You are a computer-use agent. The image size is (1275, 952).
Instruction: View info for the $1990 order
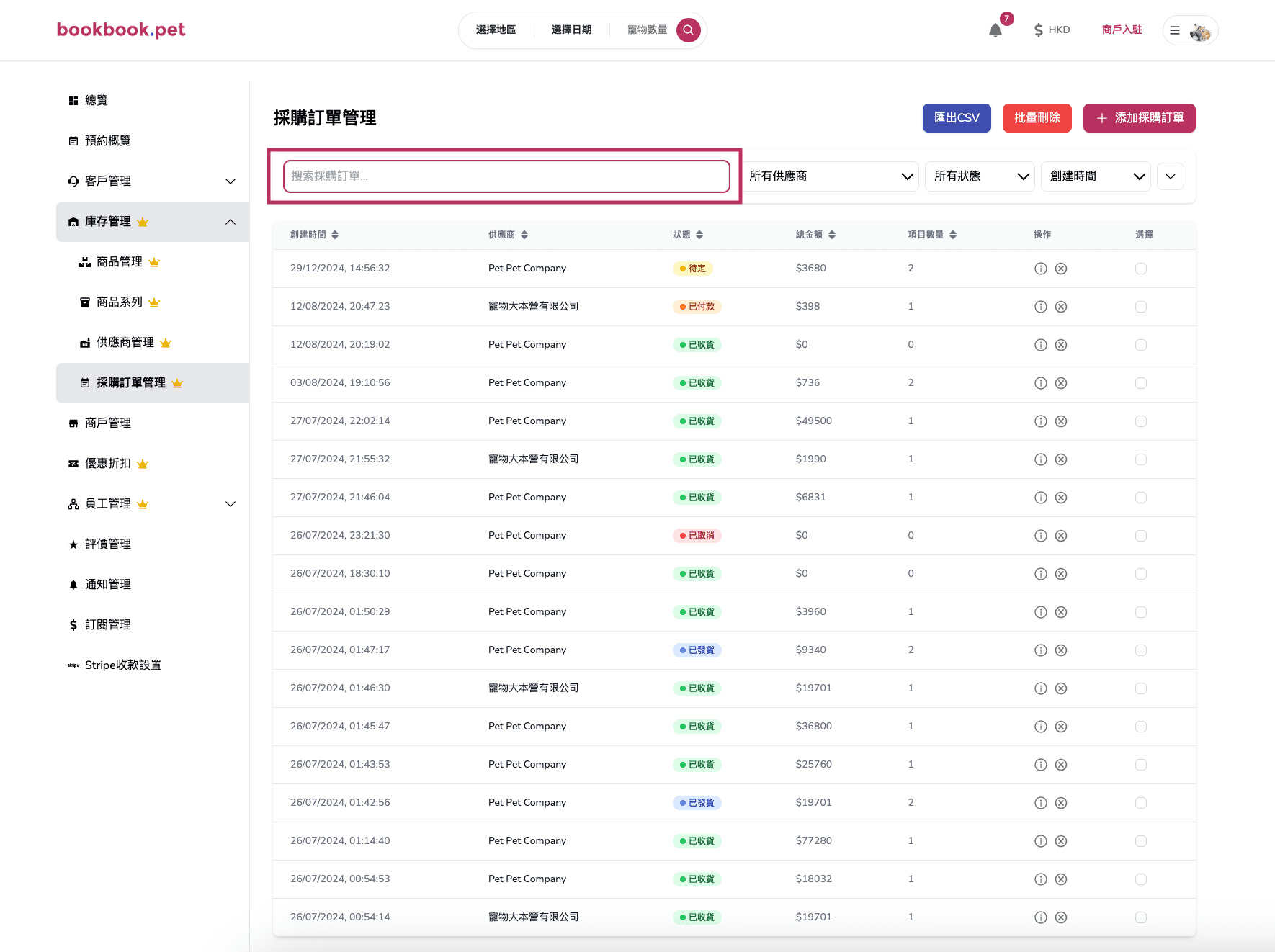coord(1040,459)
